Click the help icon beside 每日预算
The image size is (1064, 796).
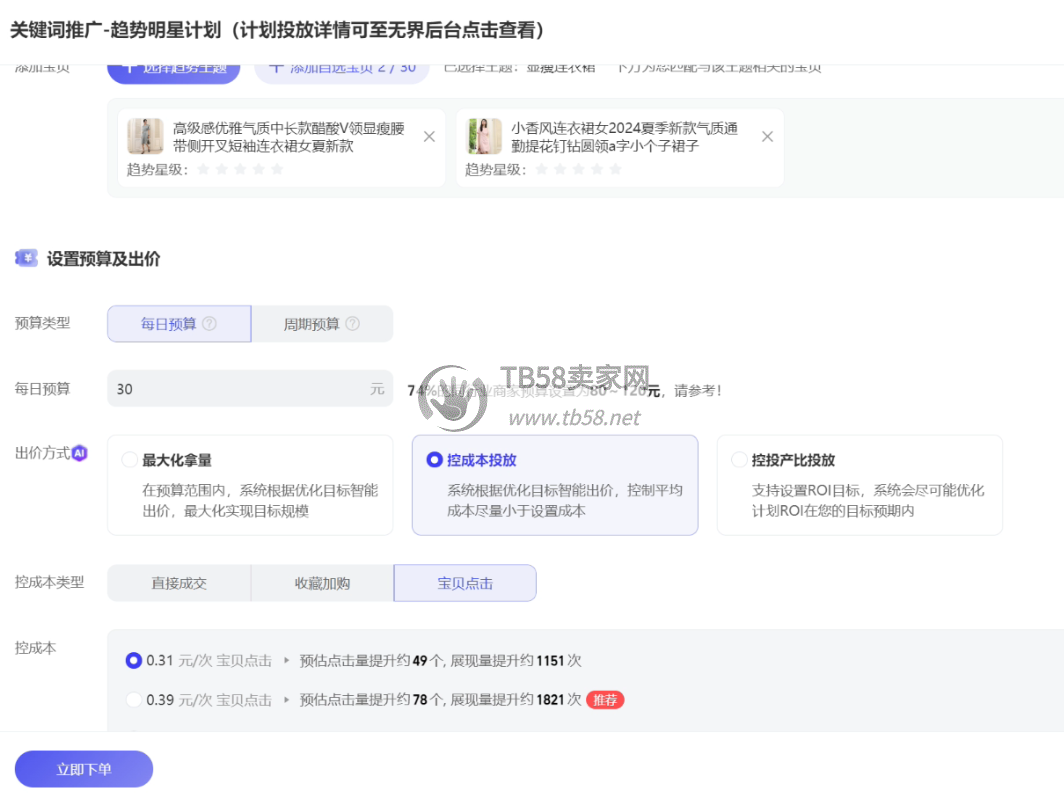tap(209, 324)
